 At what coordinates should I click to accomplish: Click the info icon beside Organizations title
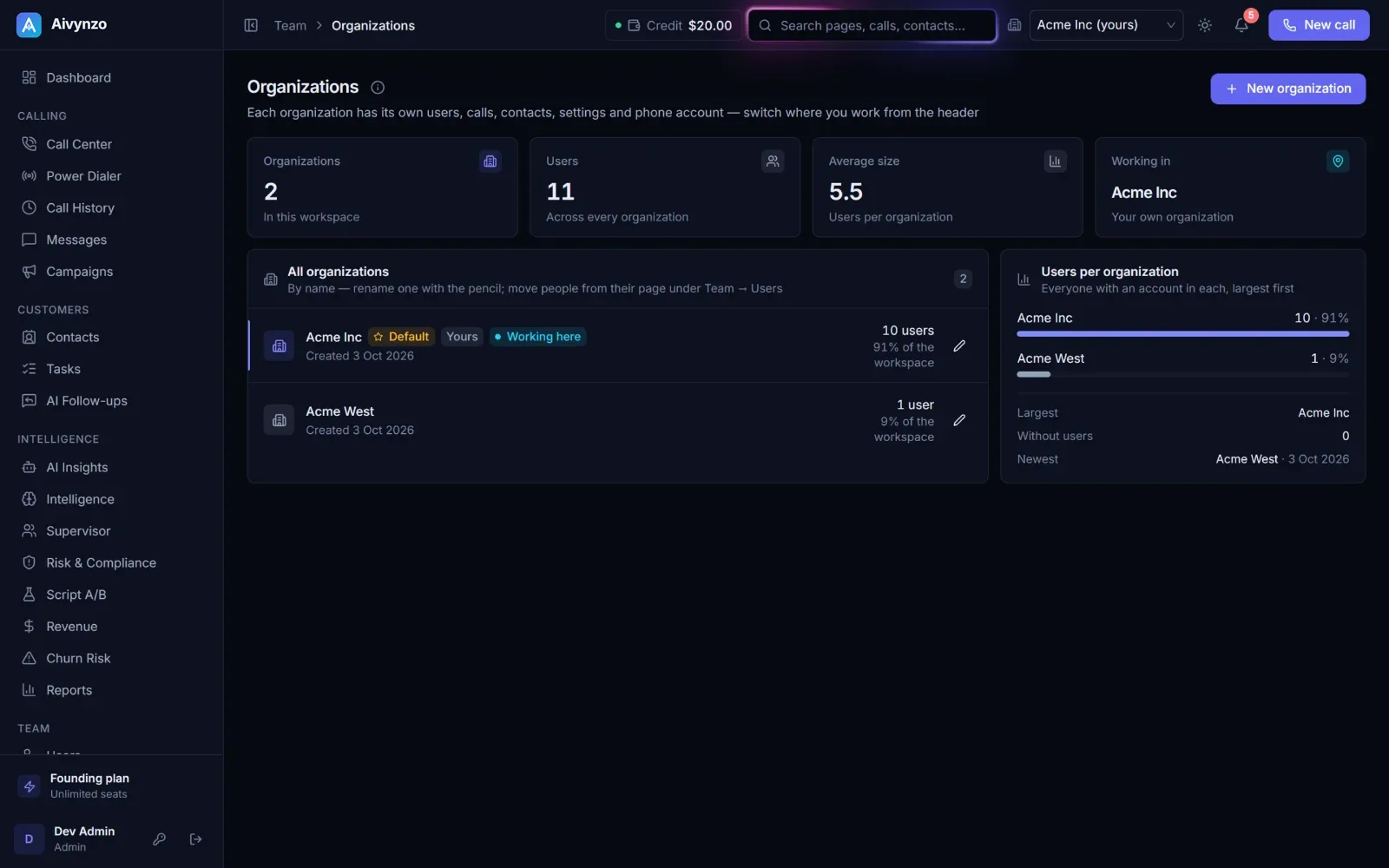pyautogui.click(x=378, y=87)
